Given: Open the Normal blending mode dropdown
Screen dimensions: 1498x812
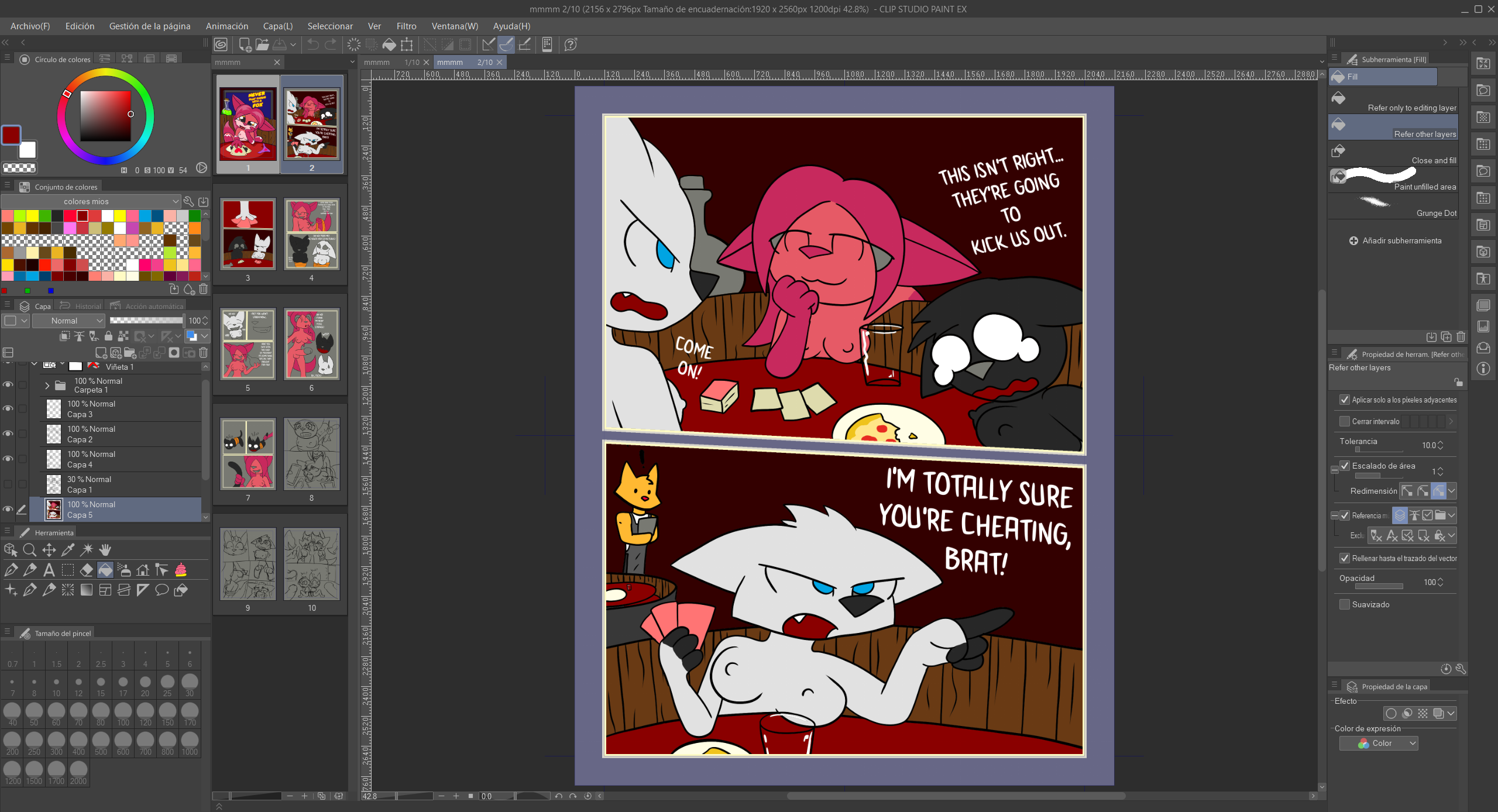Looking at the screenshot, I should coord(68,321).
